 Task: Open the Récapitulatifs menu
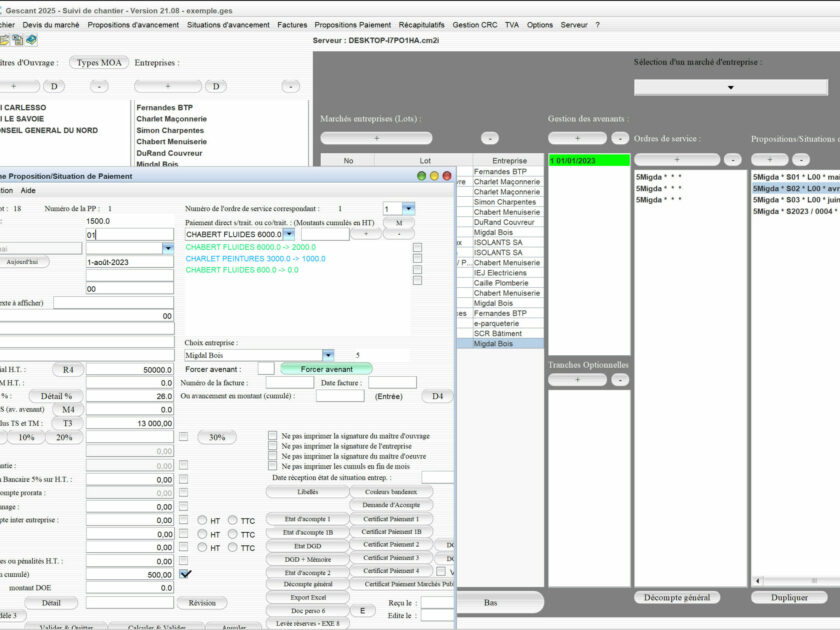pyautogui.click(x=422, y=25)
